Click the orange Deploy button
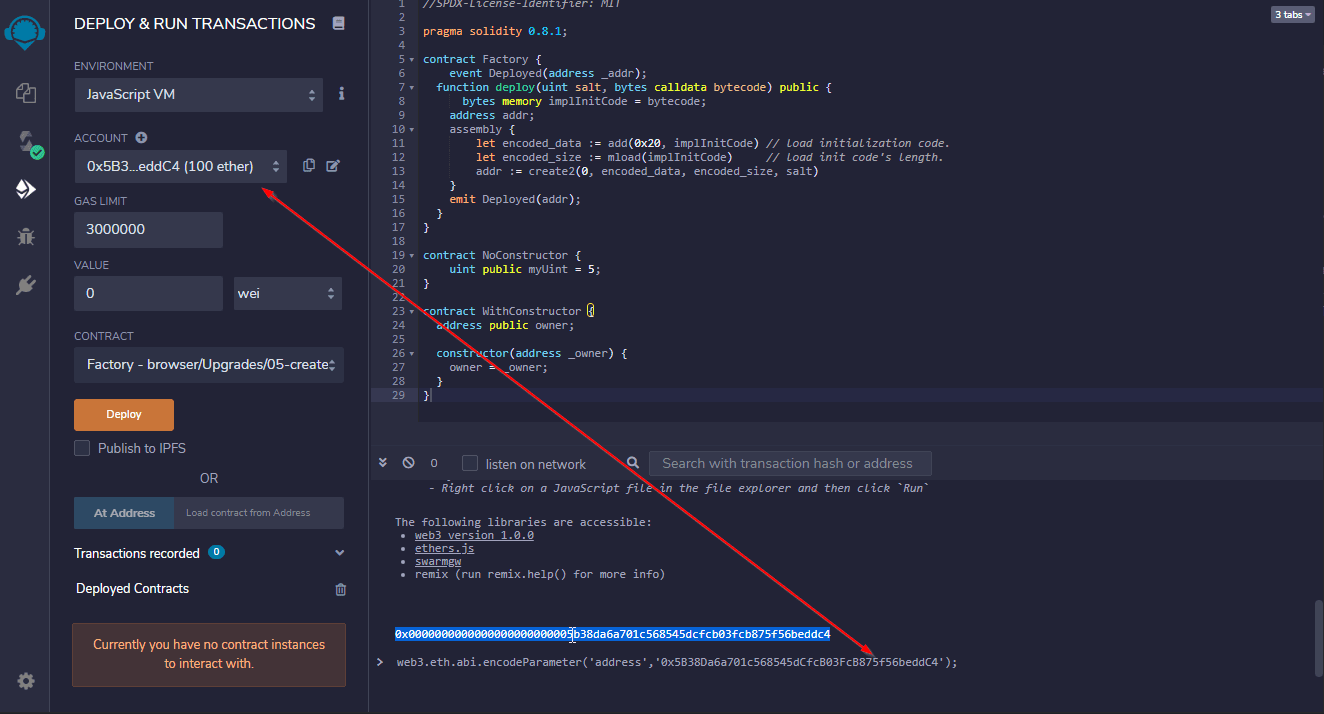 coord(124,414)
